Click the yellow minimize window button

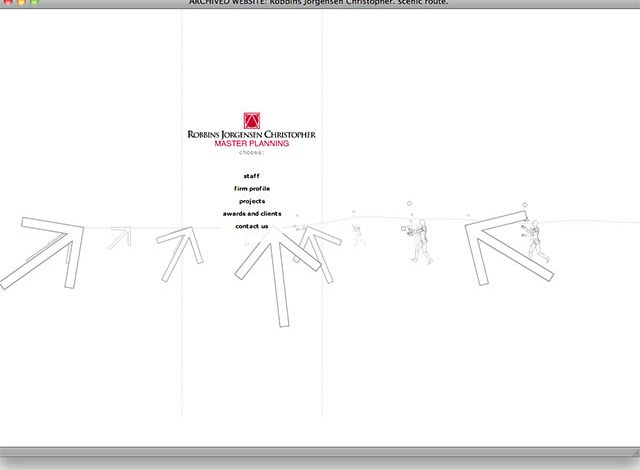click(20, 3)
